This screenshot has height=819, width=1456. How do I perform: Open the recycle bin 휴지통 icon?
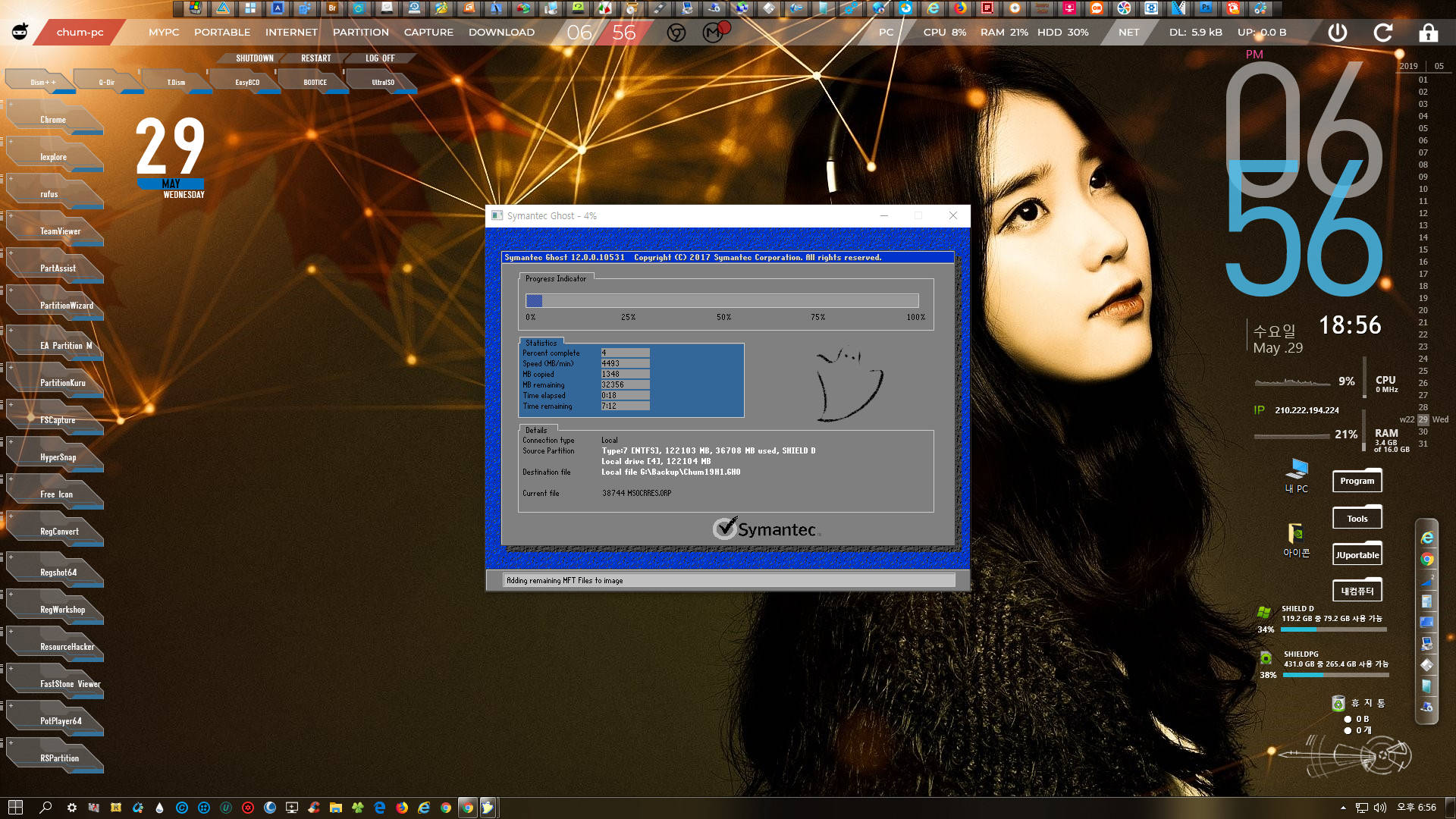[1338, 703]
